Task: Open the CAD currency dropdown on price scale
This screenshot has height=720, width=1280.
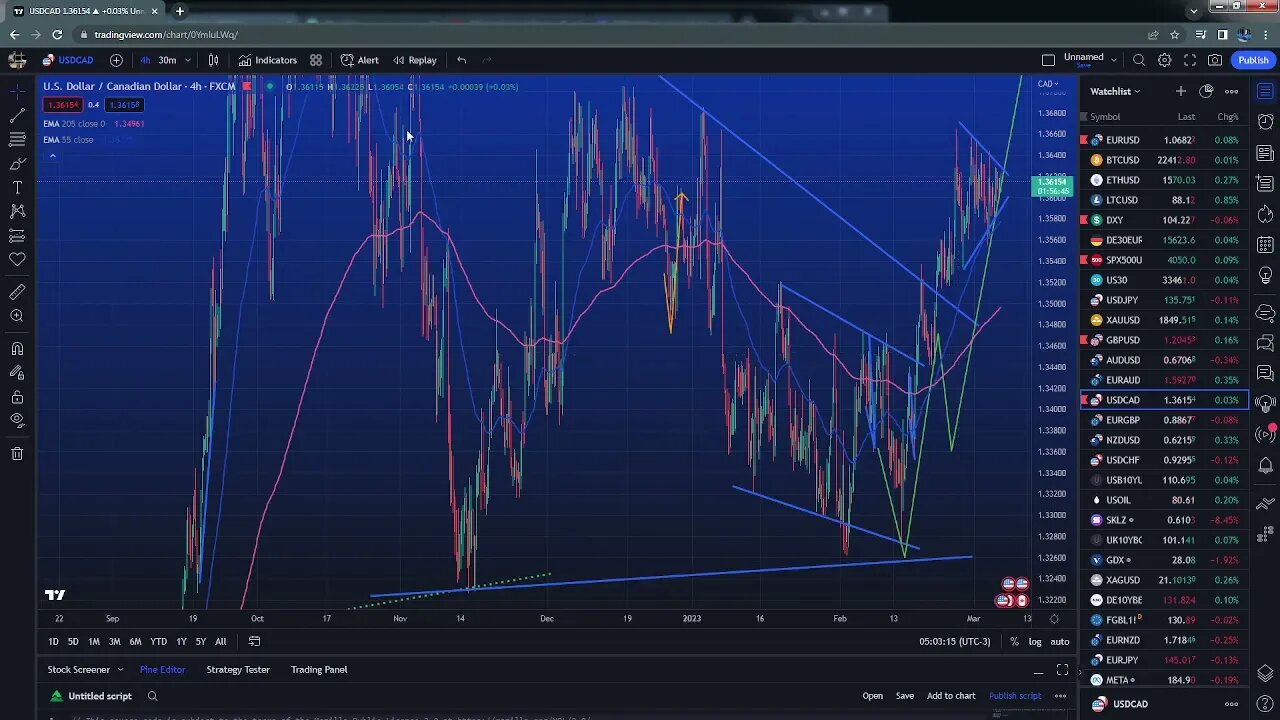Action: [1048, 84]
